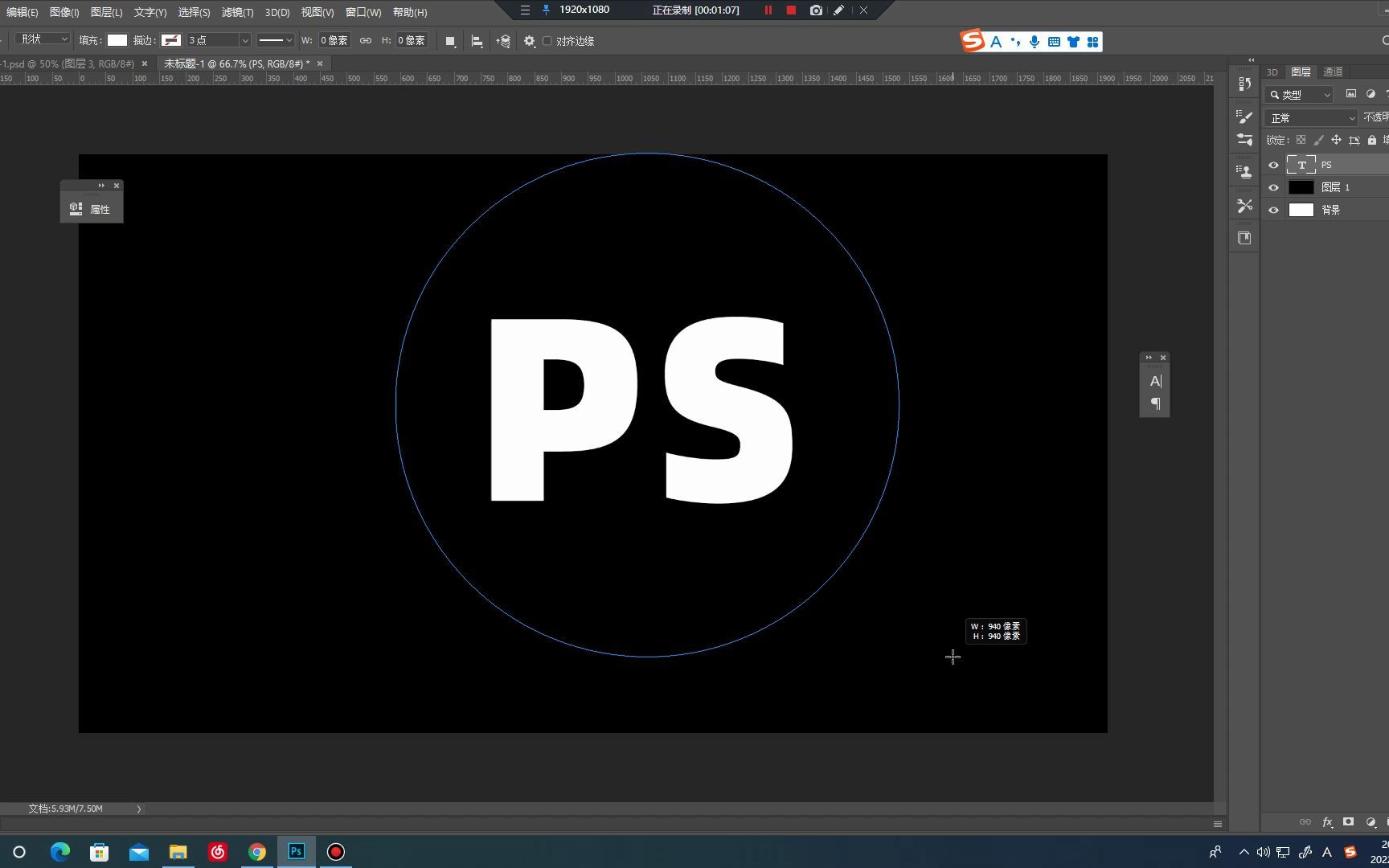The width and height of the screenshot is (1389, 868).
Task: Click the stop recording button
Action: tap(791, 10)
